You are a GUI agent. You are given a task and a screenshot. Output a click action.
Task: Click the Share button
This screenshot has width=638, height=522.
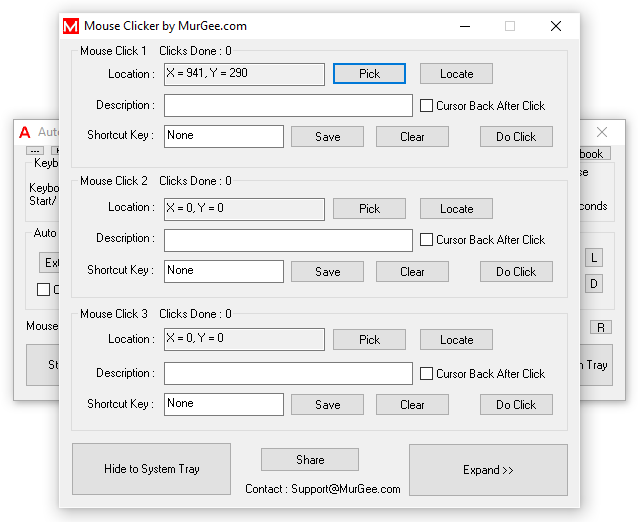310,460
